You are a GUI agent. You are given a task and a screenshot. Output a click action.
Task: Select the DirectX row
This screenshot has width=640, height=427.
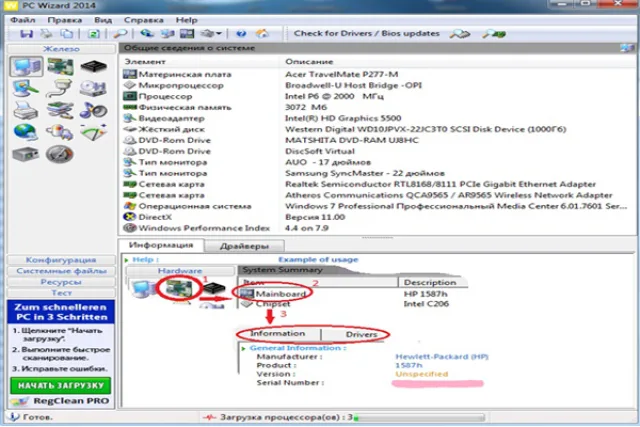pos(377,217)
